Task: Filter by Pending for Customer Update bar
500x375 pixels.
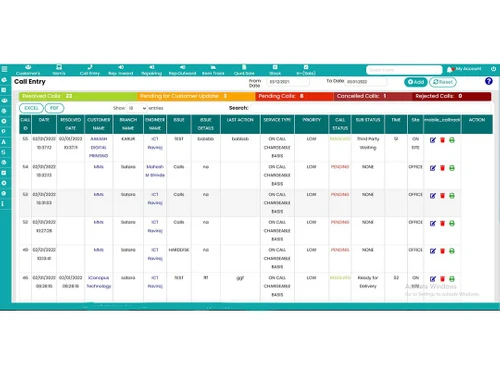Action: [196, 96]
